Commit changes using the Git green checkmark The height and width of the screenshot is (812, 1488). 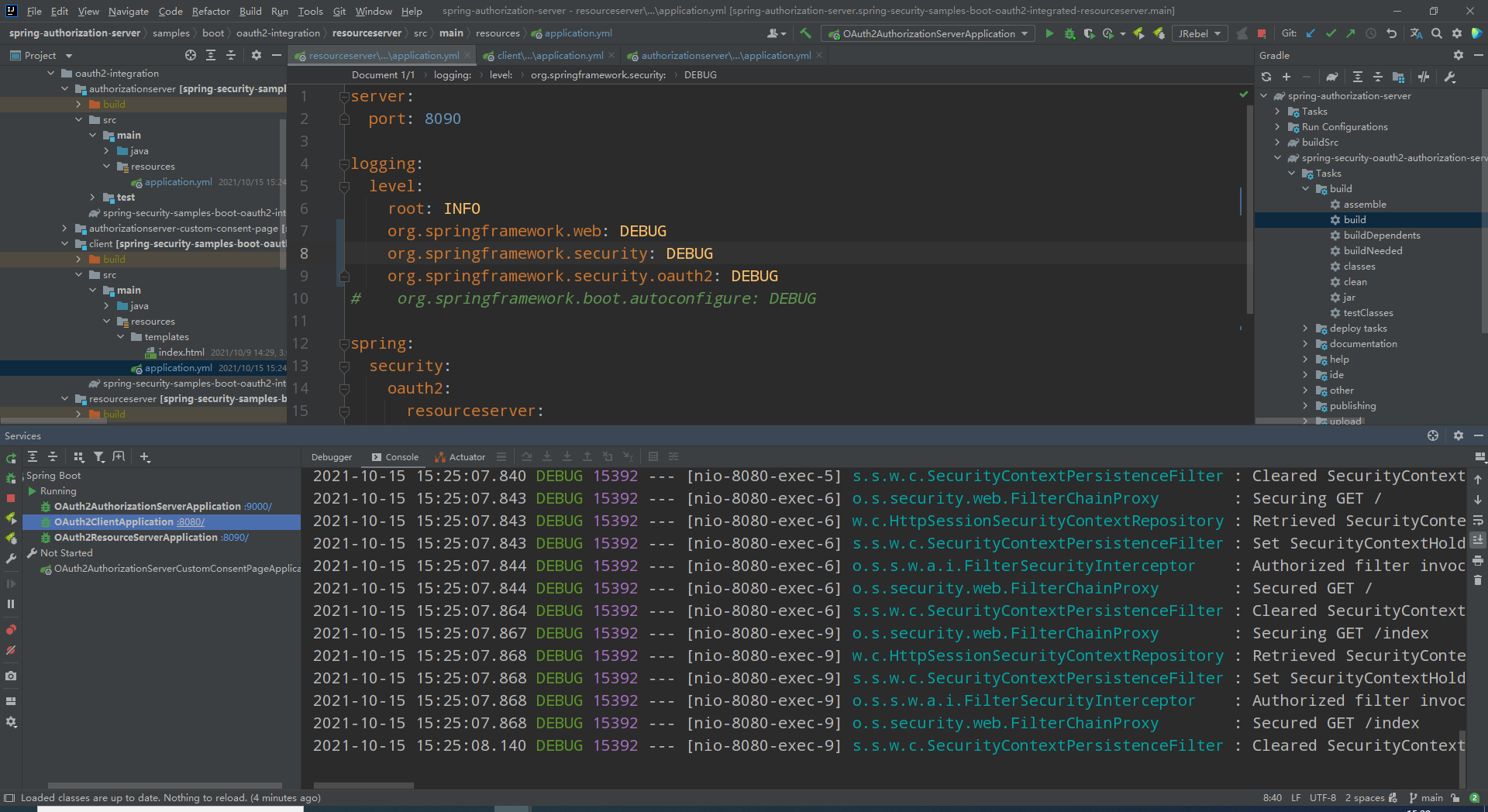click(x=1331, y=33)
